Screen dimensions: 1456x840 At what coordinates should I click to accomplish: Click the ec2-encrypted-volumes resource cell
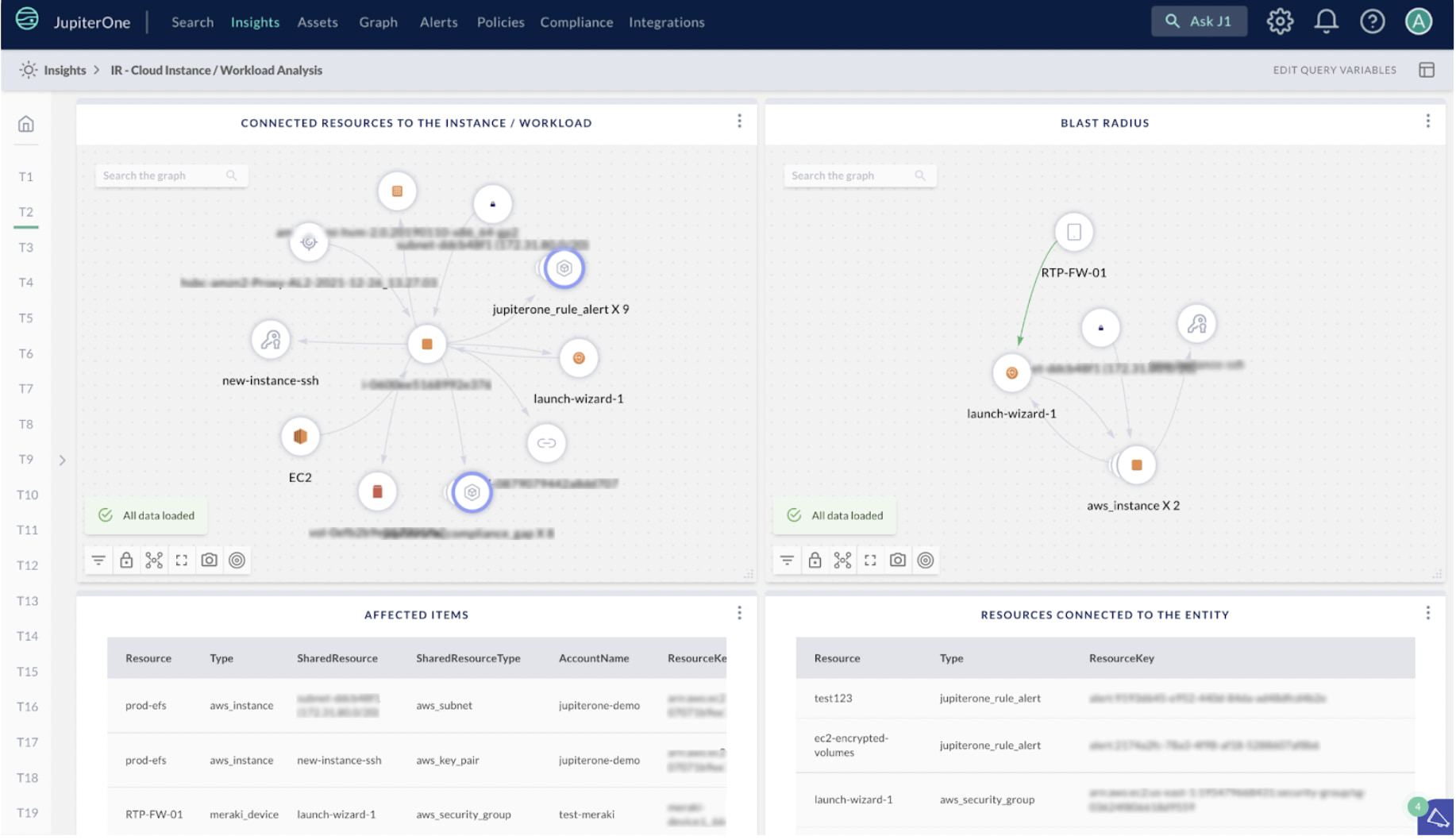click(852, 746)
